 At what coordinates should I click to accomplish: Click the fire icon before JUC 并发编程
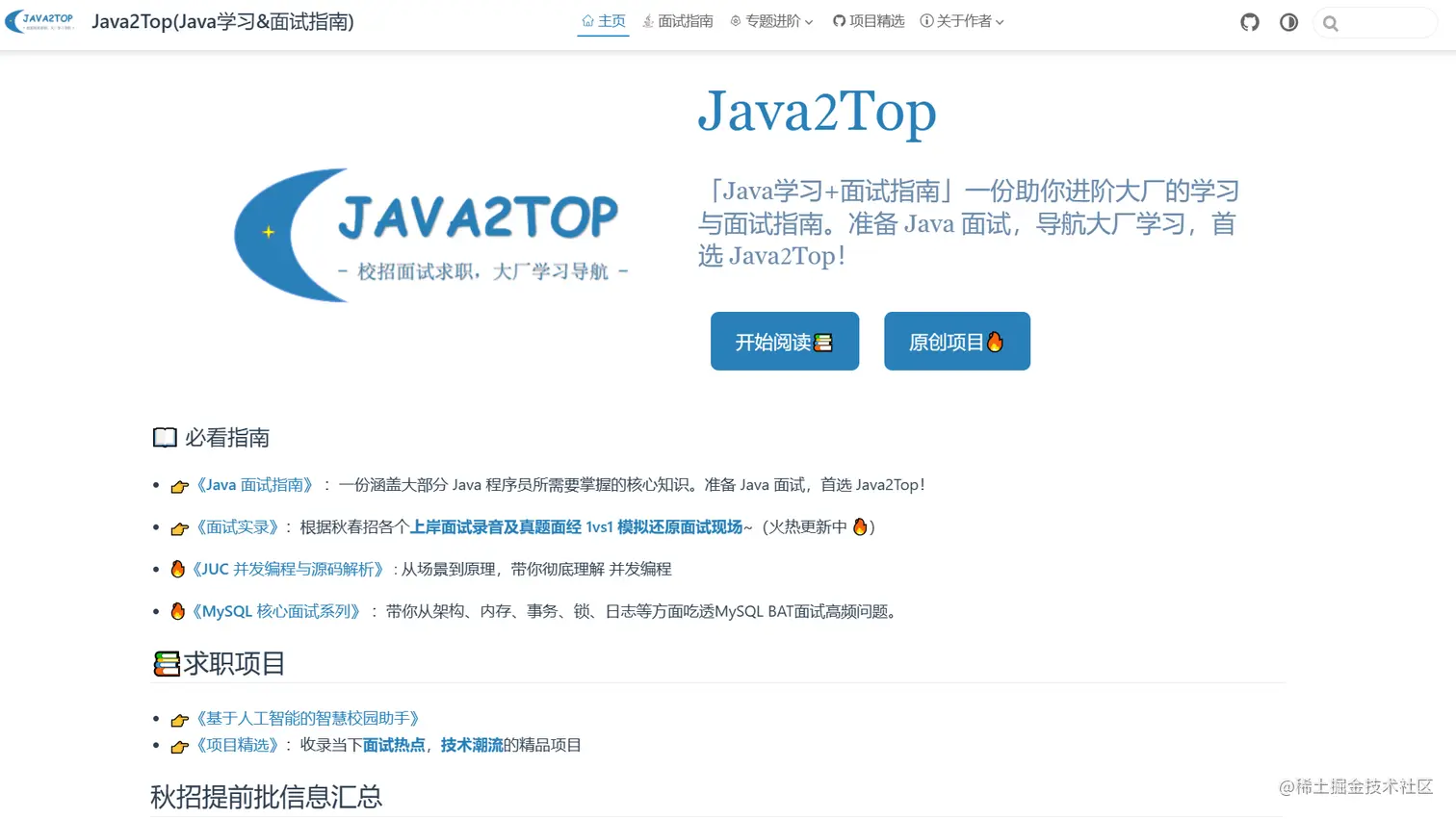click(177, 569)
